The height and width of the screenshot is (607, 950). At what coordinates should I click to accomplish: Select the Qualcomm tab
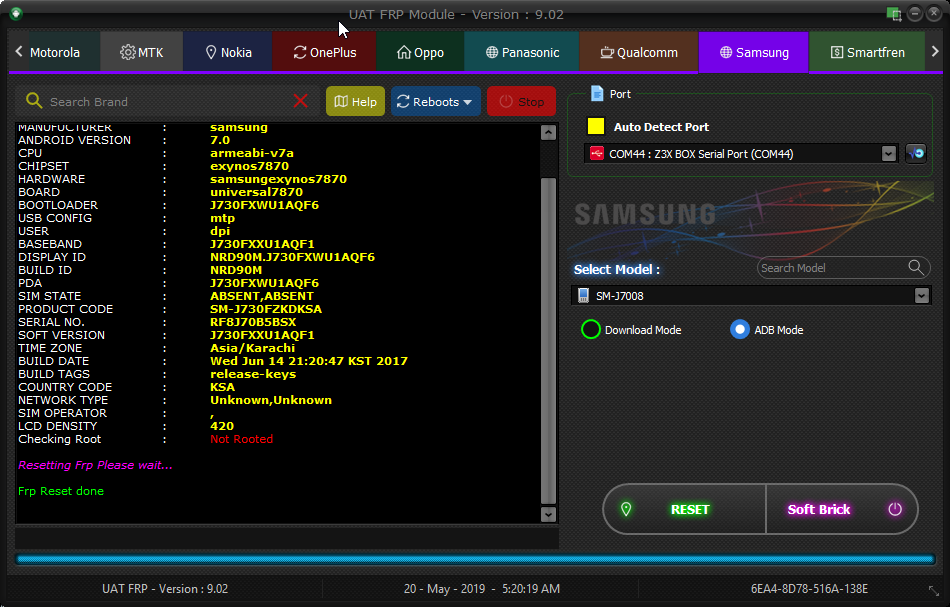(639, 53)
